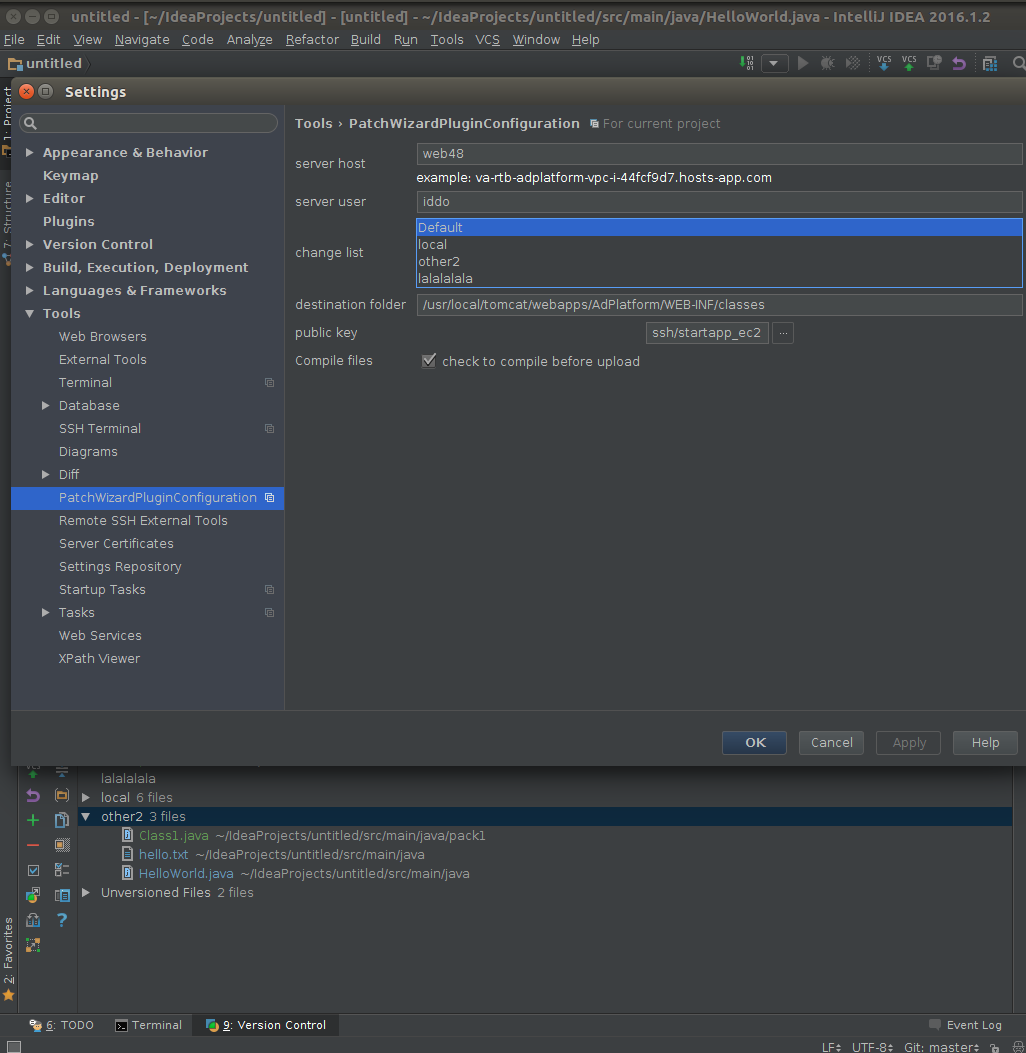Expand the Diff node under Tools

pos(46,475)
